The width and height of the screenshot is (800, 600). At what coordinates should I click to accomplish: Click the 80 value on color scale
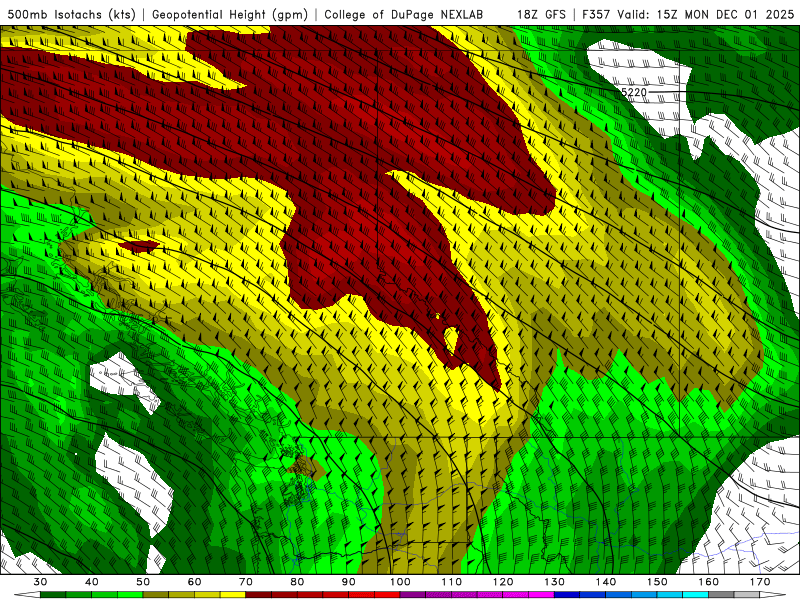[x=297, y=582]
